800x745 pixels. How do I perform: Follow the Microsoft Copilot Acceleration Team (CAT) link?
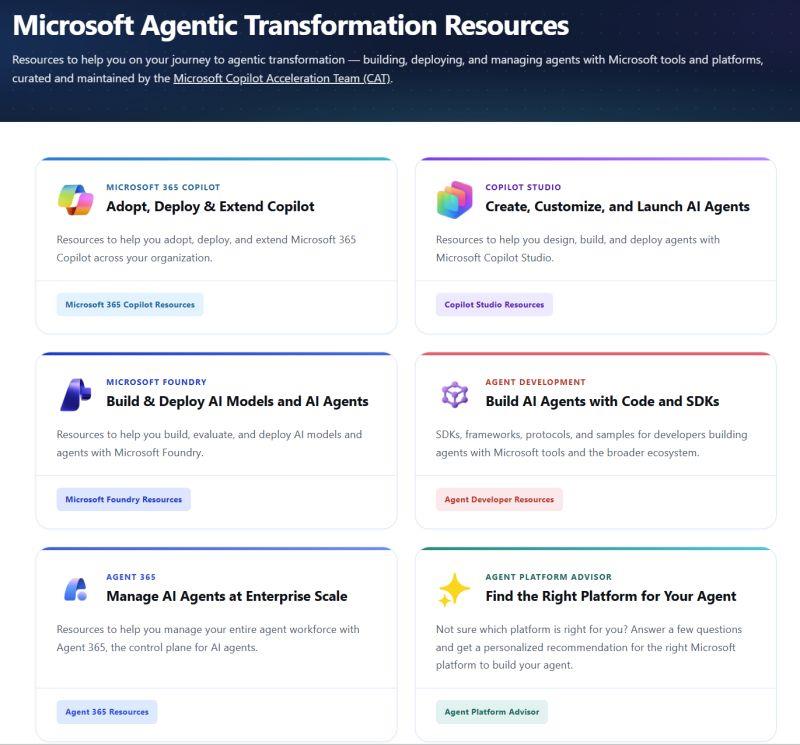click(282, 79)
